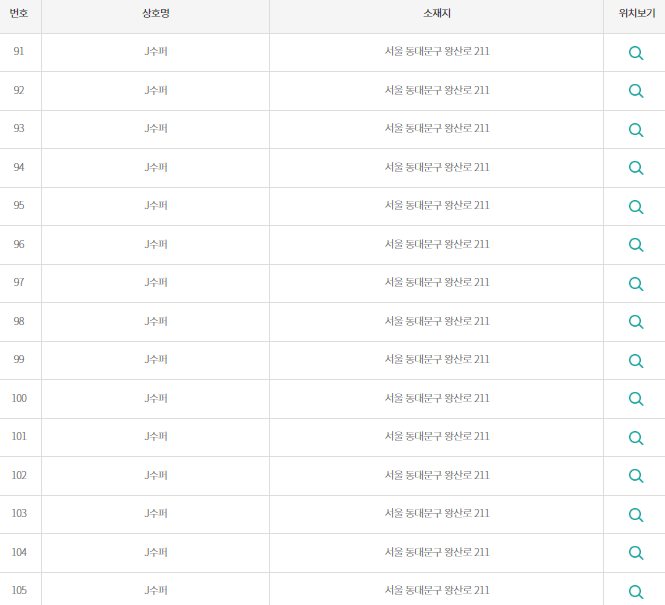Open location search icon for row 100
The image size is (665, 605).
(636, 399)
